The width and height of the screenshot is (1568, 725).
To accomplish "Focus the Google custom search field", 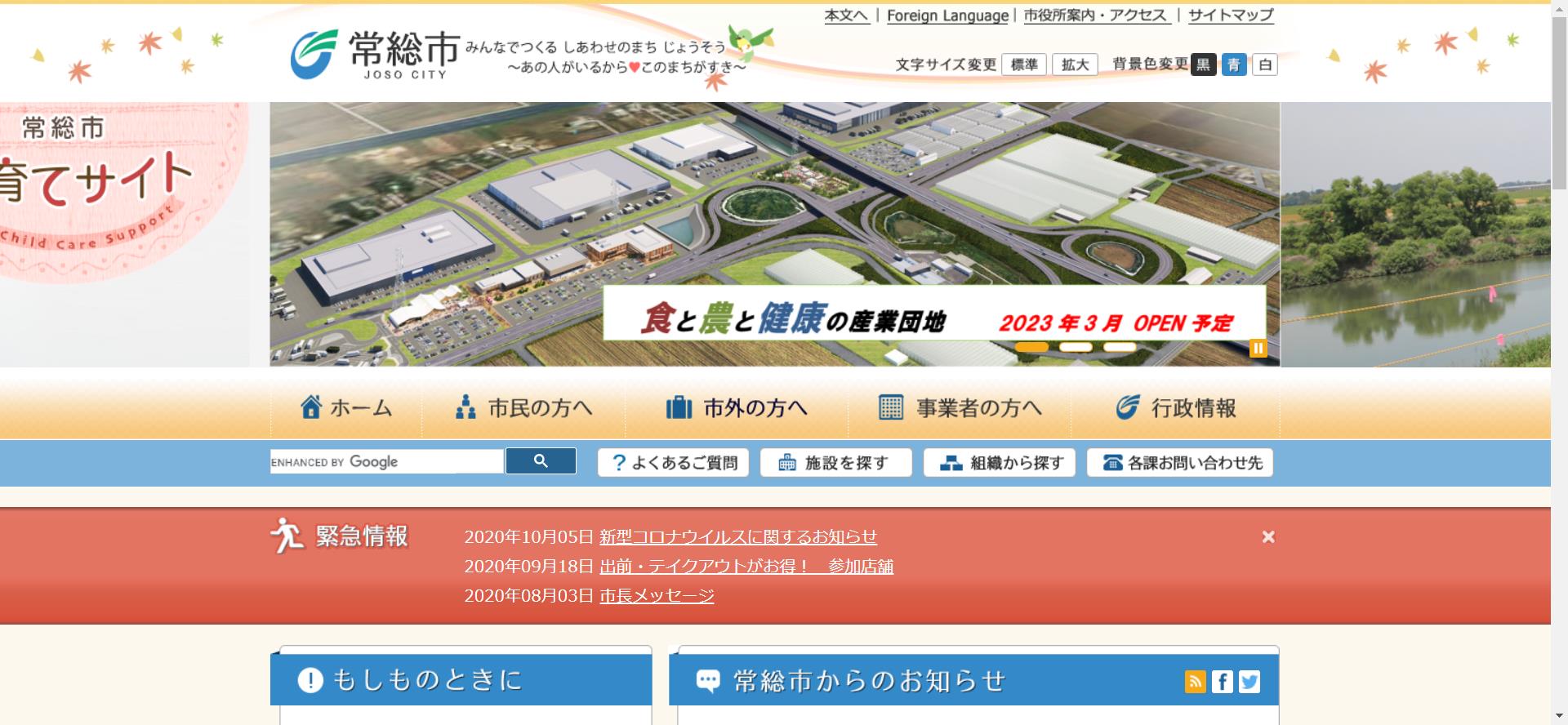I will point(387,461).
